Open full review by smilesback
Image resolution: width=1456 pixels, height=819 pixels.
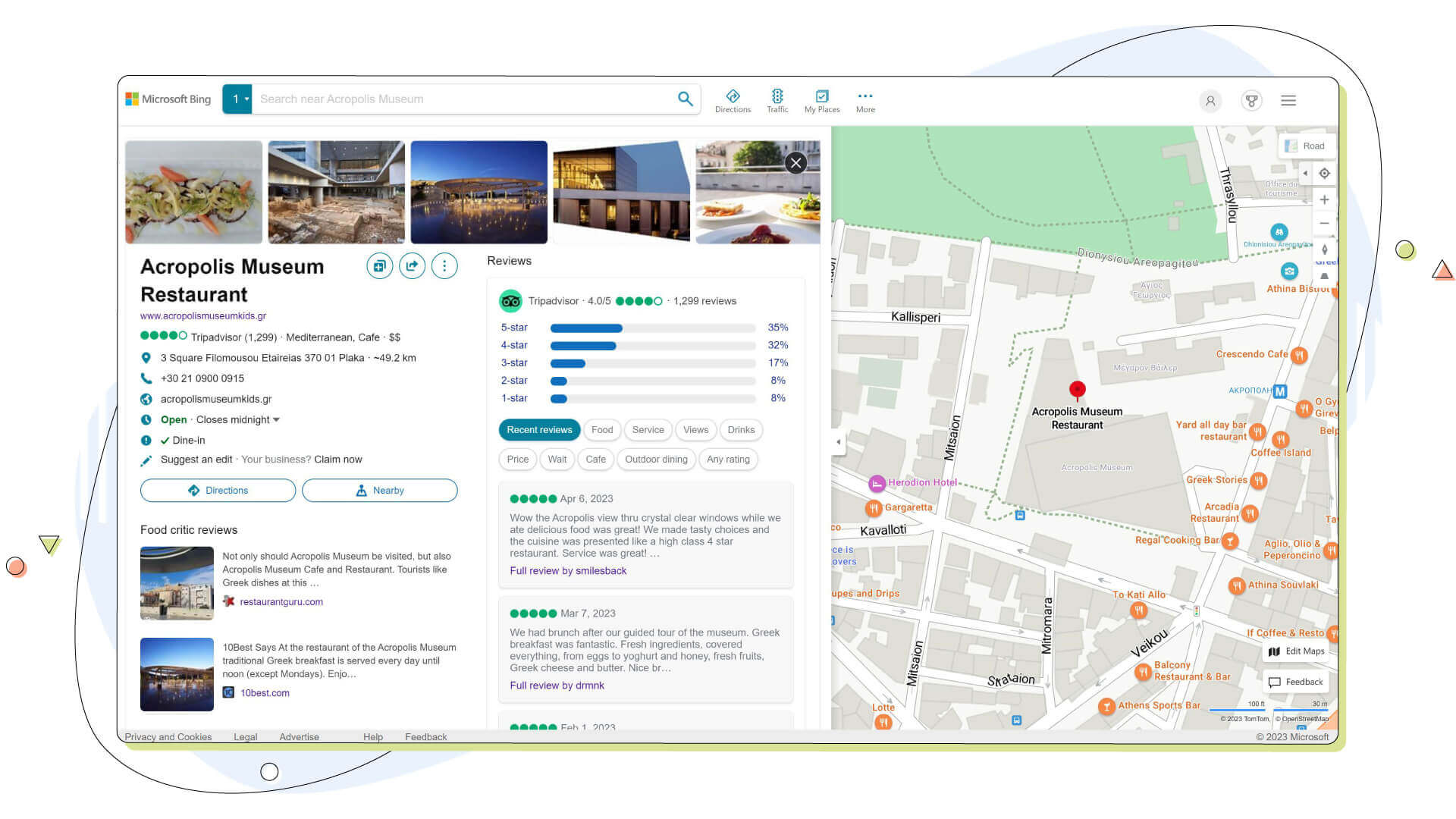pyautogui.click(x=568, y=571)
